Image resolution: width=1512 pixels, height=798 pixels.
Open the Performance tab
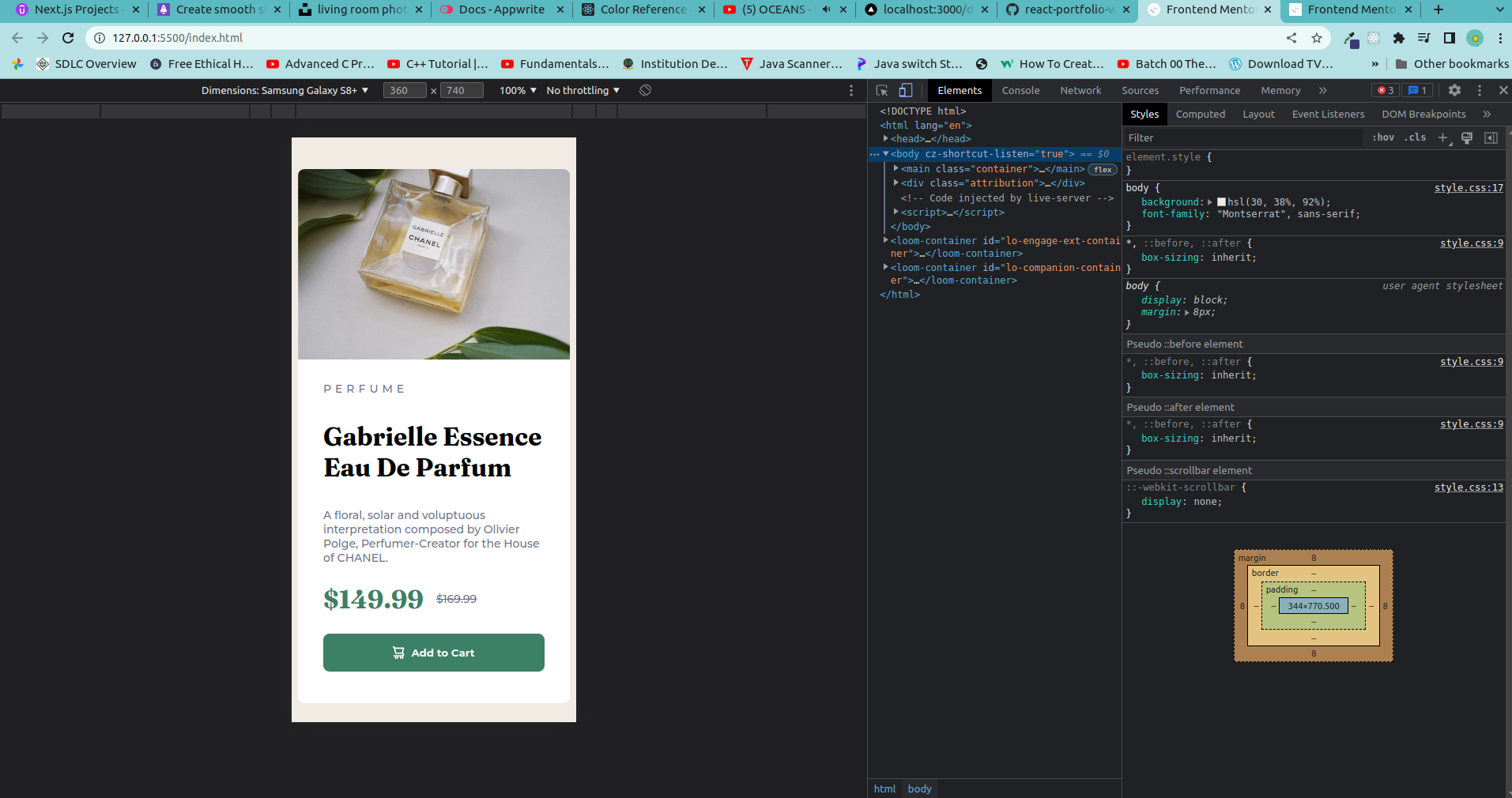[x=1209, y=90]
